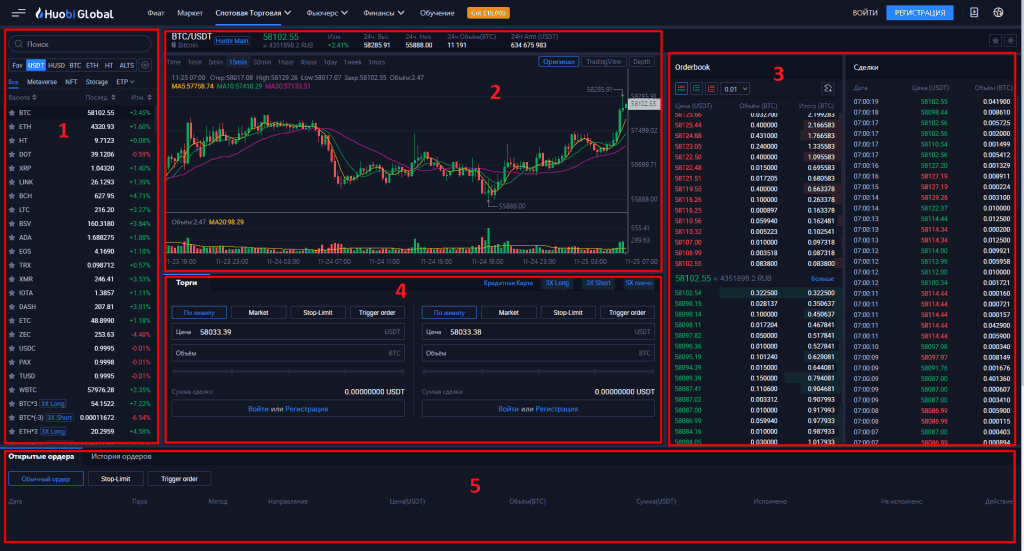The height and width of the screenshot is (551, 1024).
Task: Switch to the HUSD market tab
Action: (x=56, y=65)
